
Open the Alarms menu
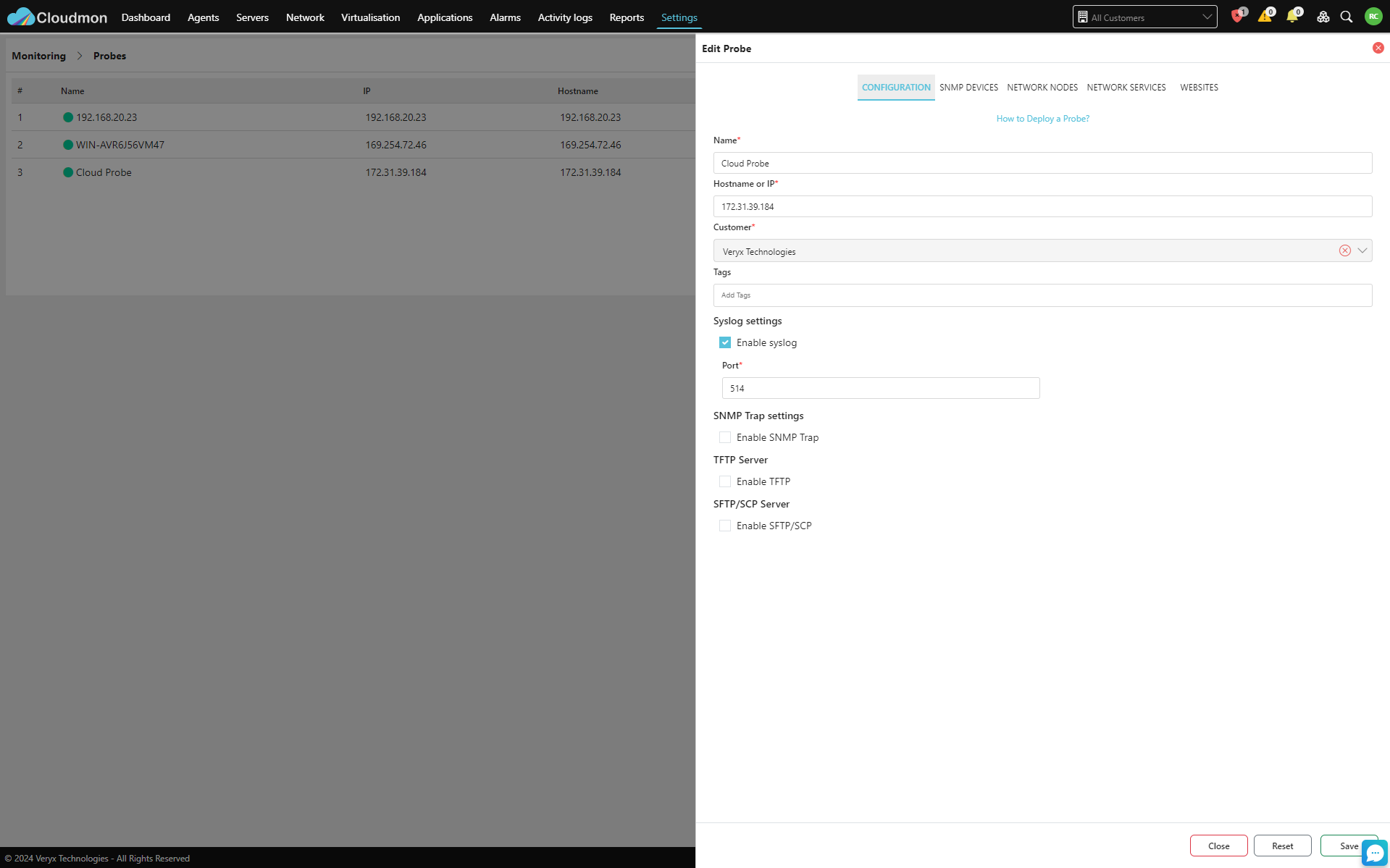click(505, 17)
